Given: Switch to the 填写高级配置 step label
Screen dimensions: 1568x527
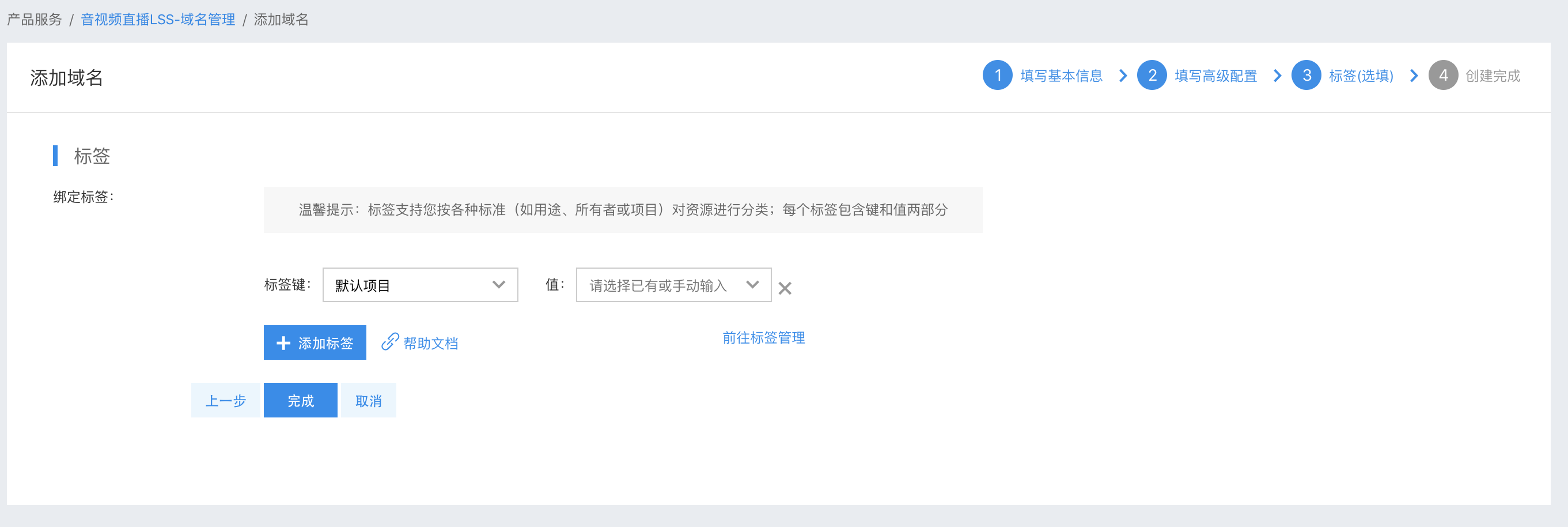Looking at the screenshot, I should point(1215,76).
